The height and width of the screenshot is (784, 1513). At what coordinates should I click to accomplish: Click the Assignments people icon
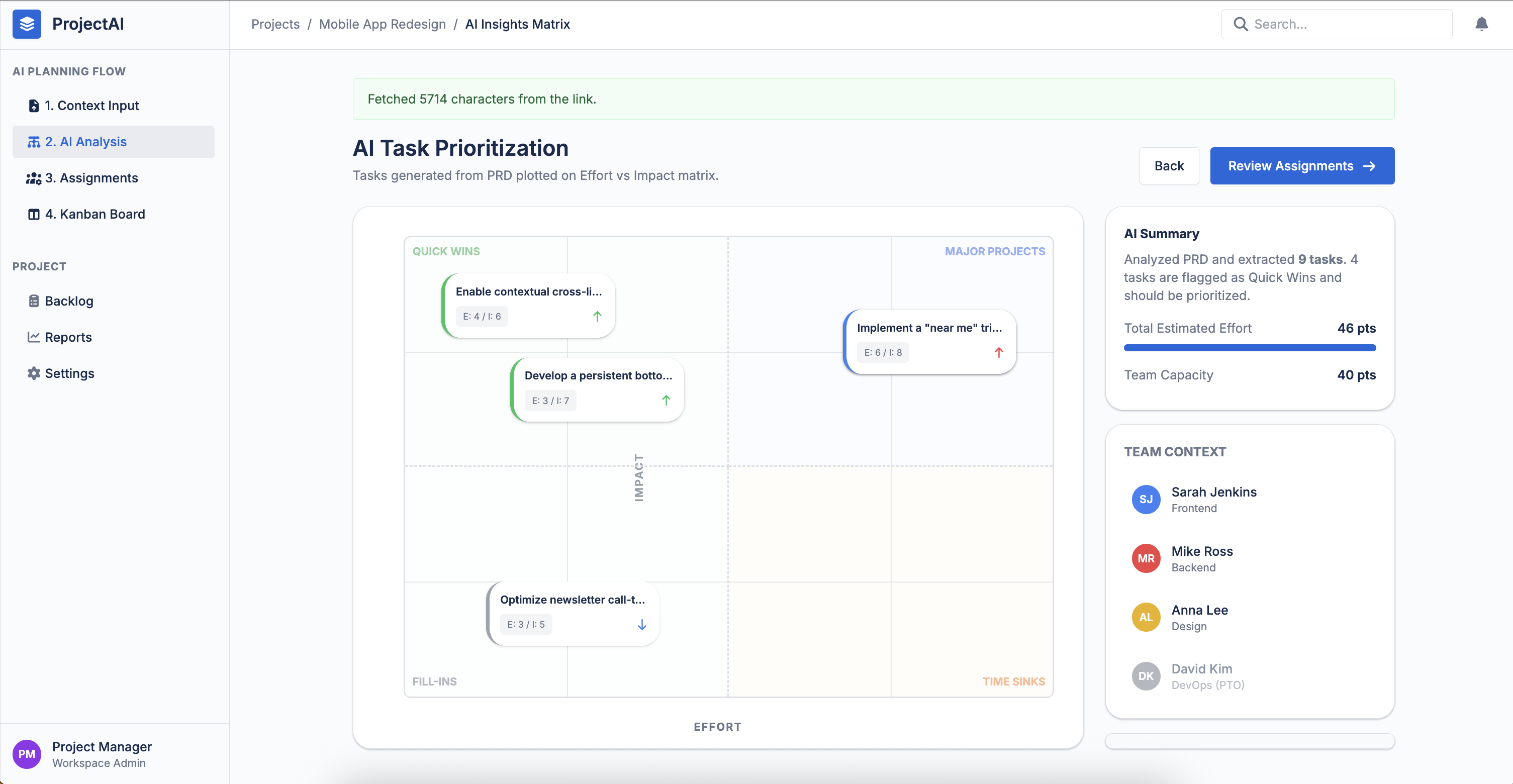tap(34, 178)
